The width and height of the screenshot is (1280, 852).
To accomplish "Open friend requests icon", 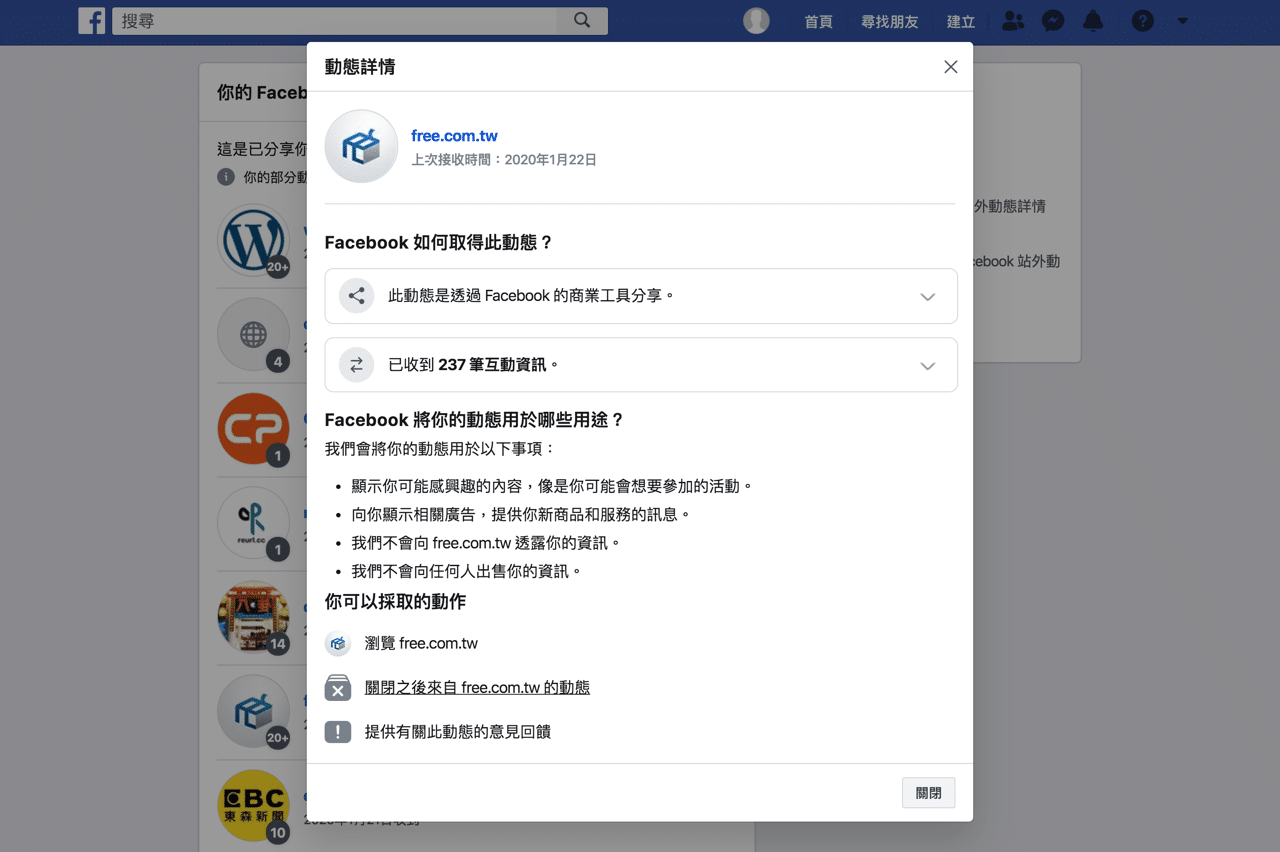I will point(1013,21).
